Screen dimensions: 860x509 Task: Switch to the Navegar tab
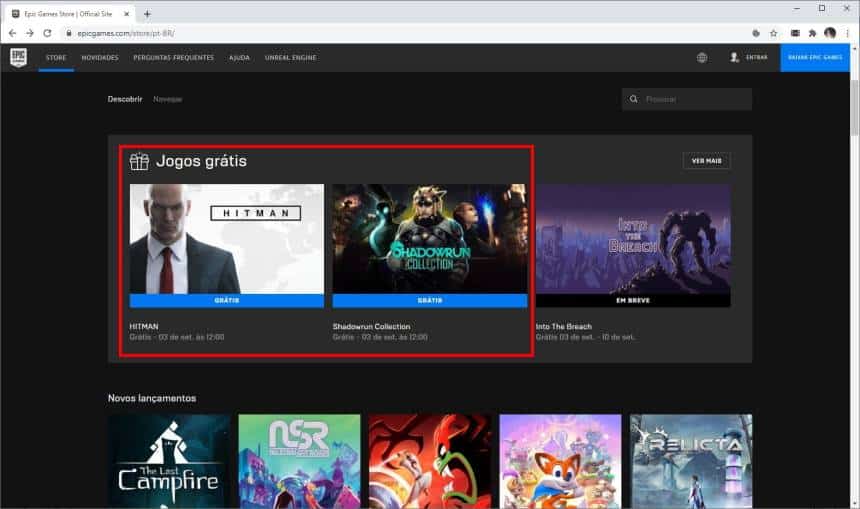point(167,99)
